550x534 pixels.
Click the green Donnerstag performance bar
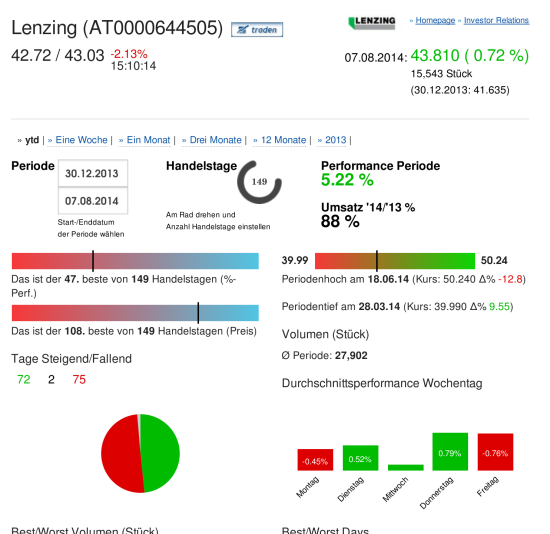[450, 452]
